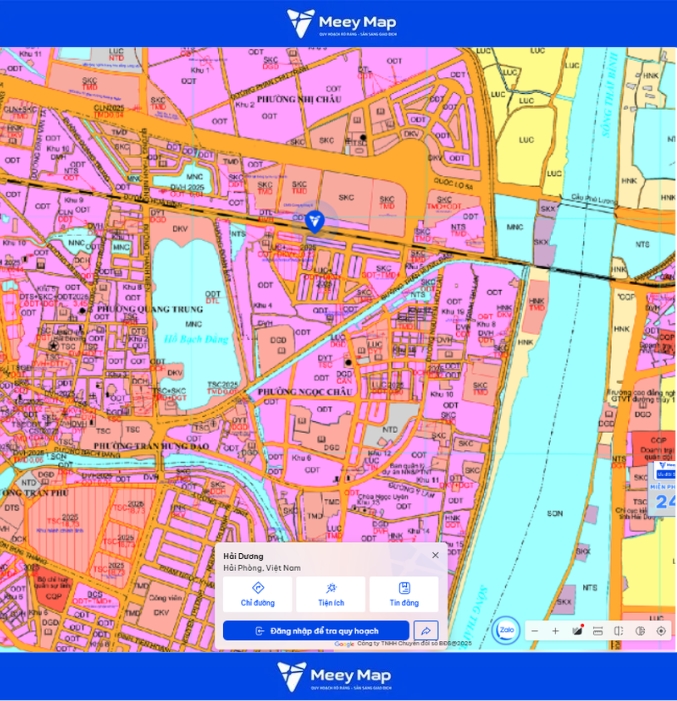Click the top Meey Map logo
The height and width of the screenshot is (701, 677).
tap(342, 23)
